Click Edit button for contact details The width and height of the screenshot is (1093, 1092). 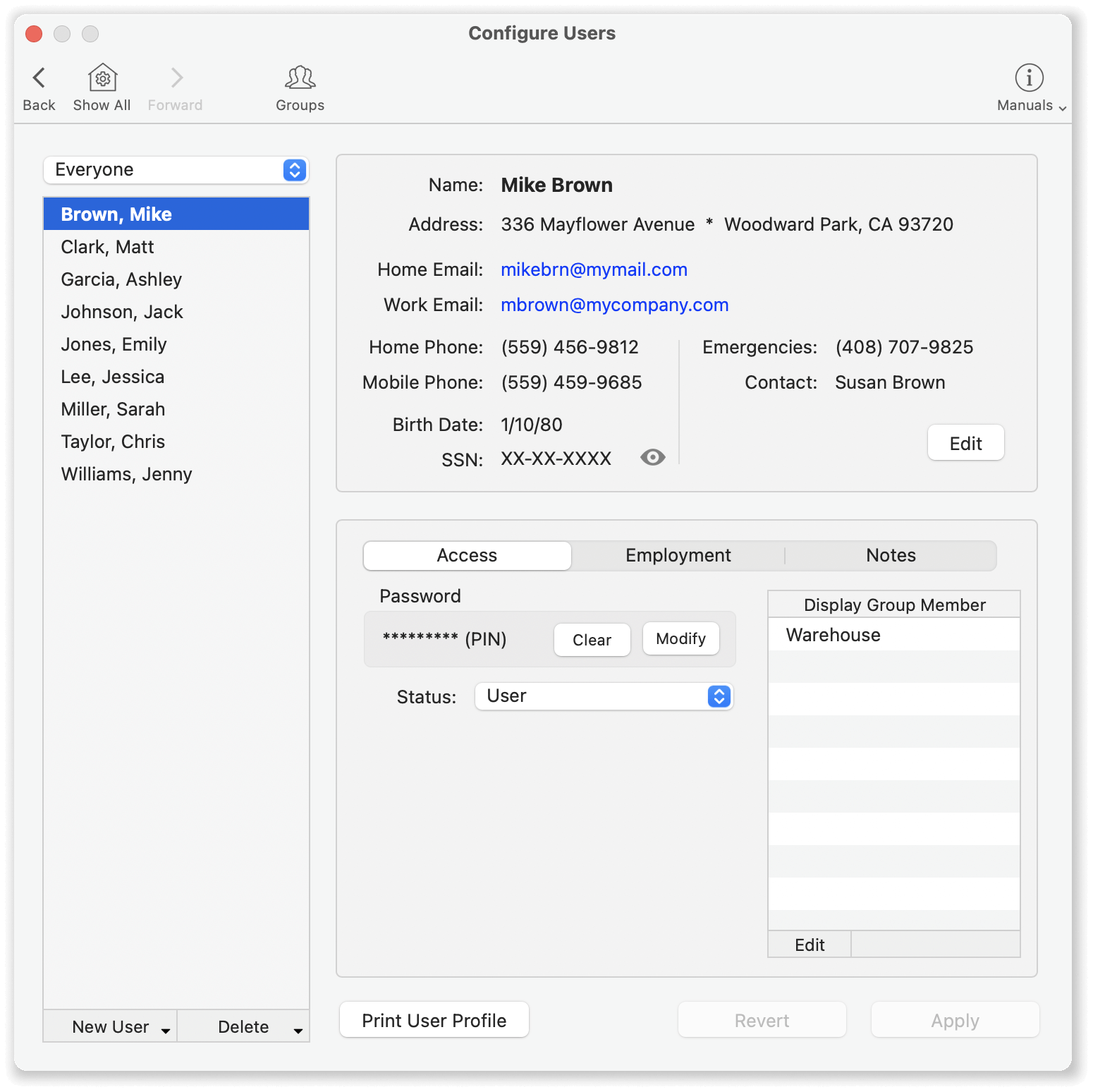[966, 443]
